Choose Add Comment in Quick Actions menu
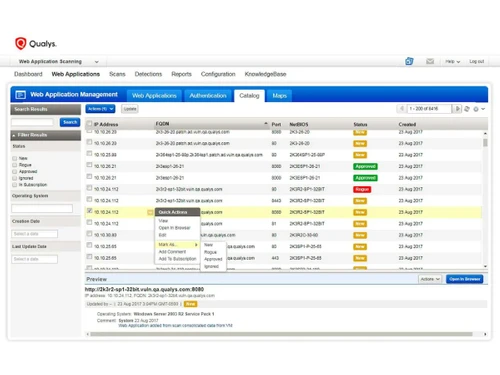Image resolution: width=500 pixels, height=375 pixels. 172,252
